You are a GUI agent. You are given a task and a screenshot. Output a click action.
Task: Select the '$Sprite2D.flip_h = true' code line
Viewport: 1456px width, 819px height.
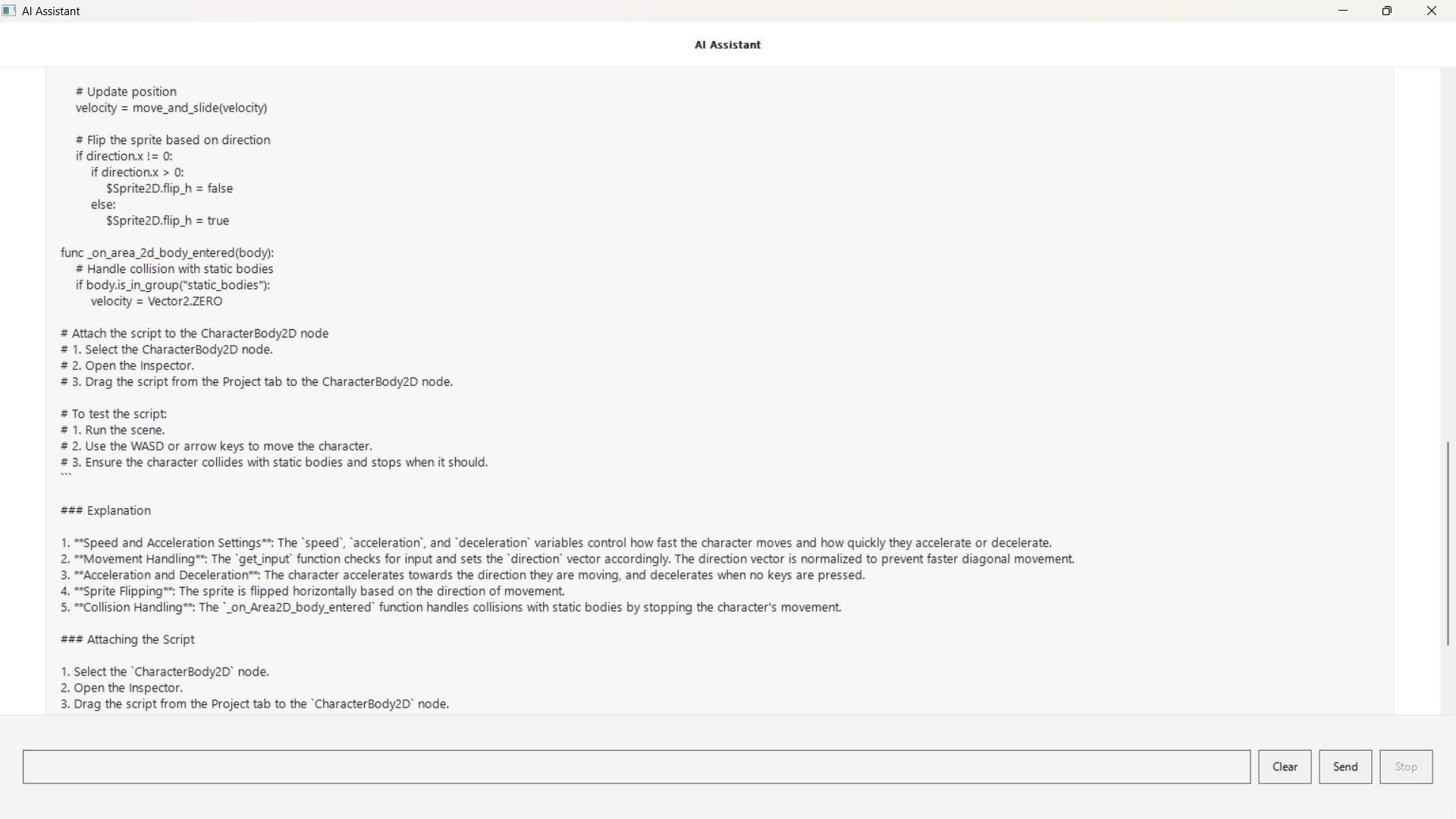(168, 221)
